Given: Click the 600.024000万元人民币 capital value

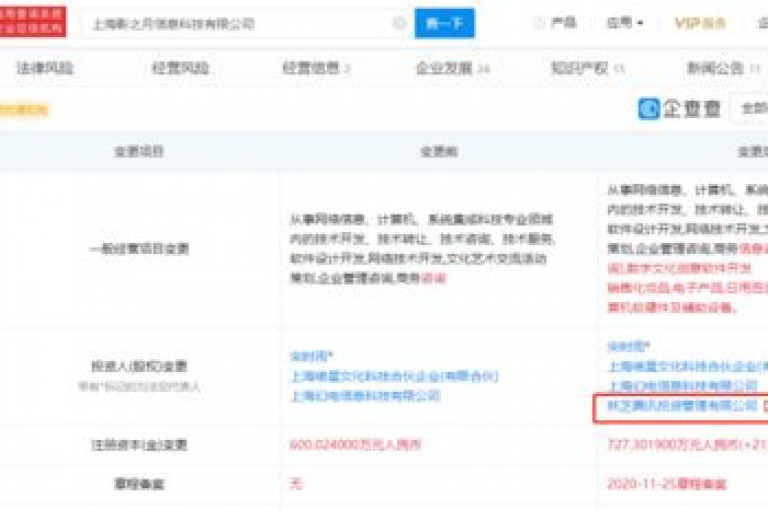Looking at the screenshot, I should (355, 445).
